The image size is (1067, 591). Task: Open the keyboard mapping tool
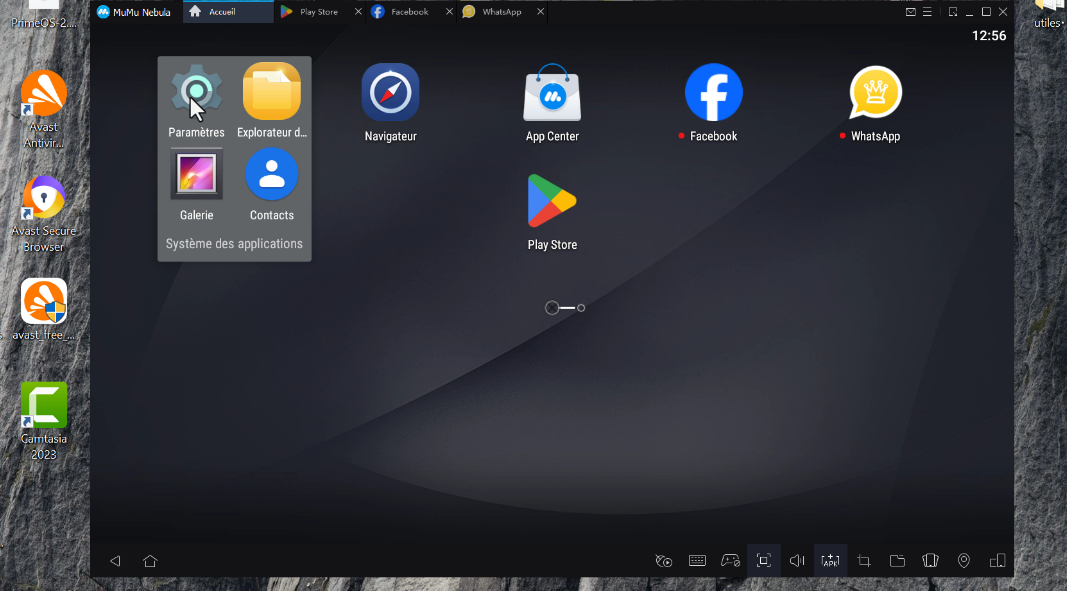click(697, 561)
